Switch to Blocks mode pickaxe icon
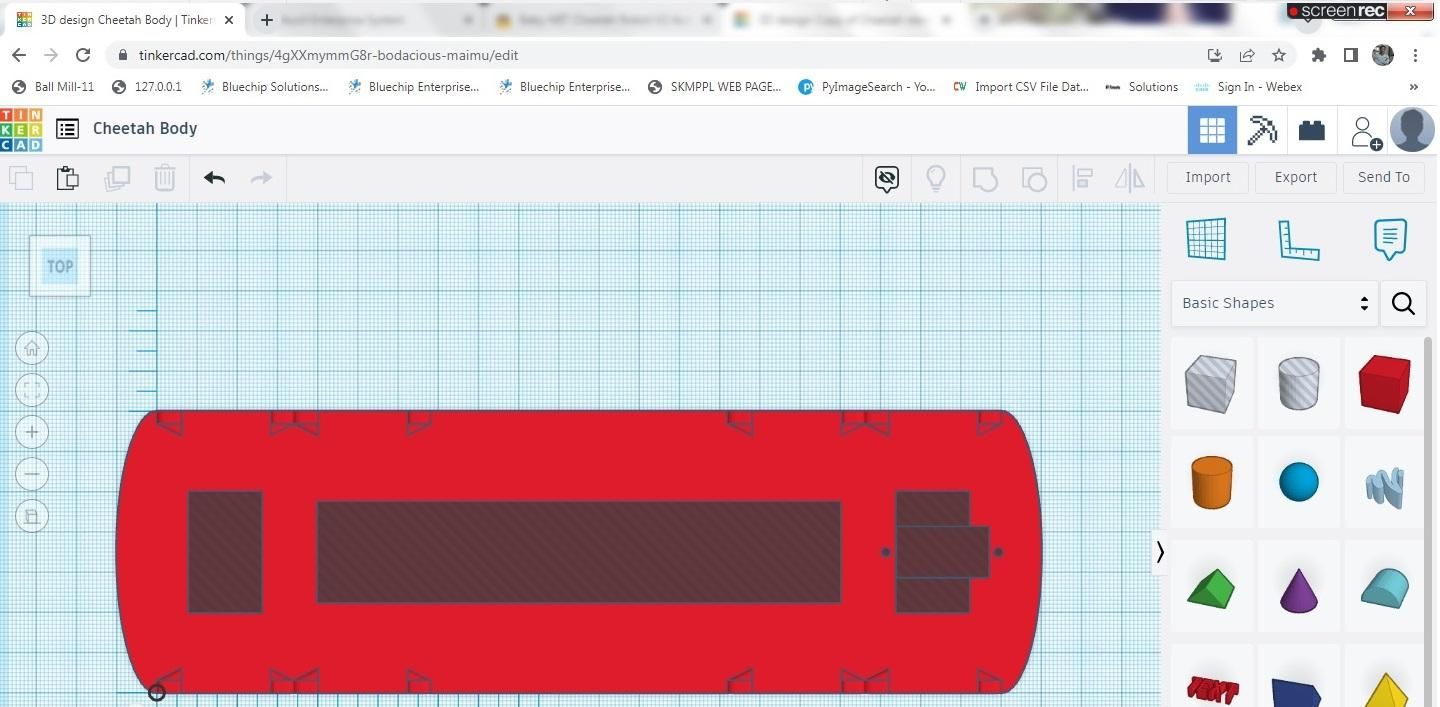 1262,130
